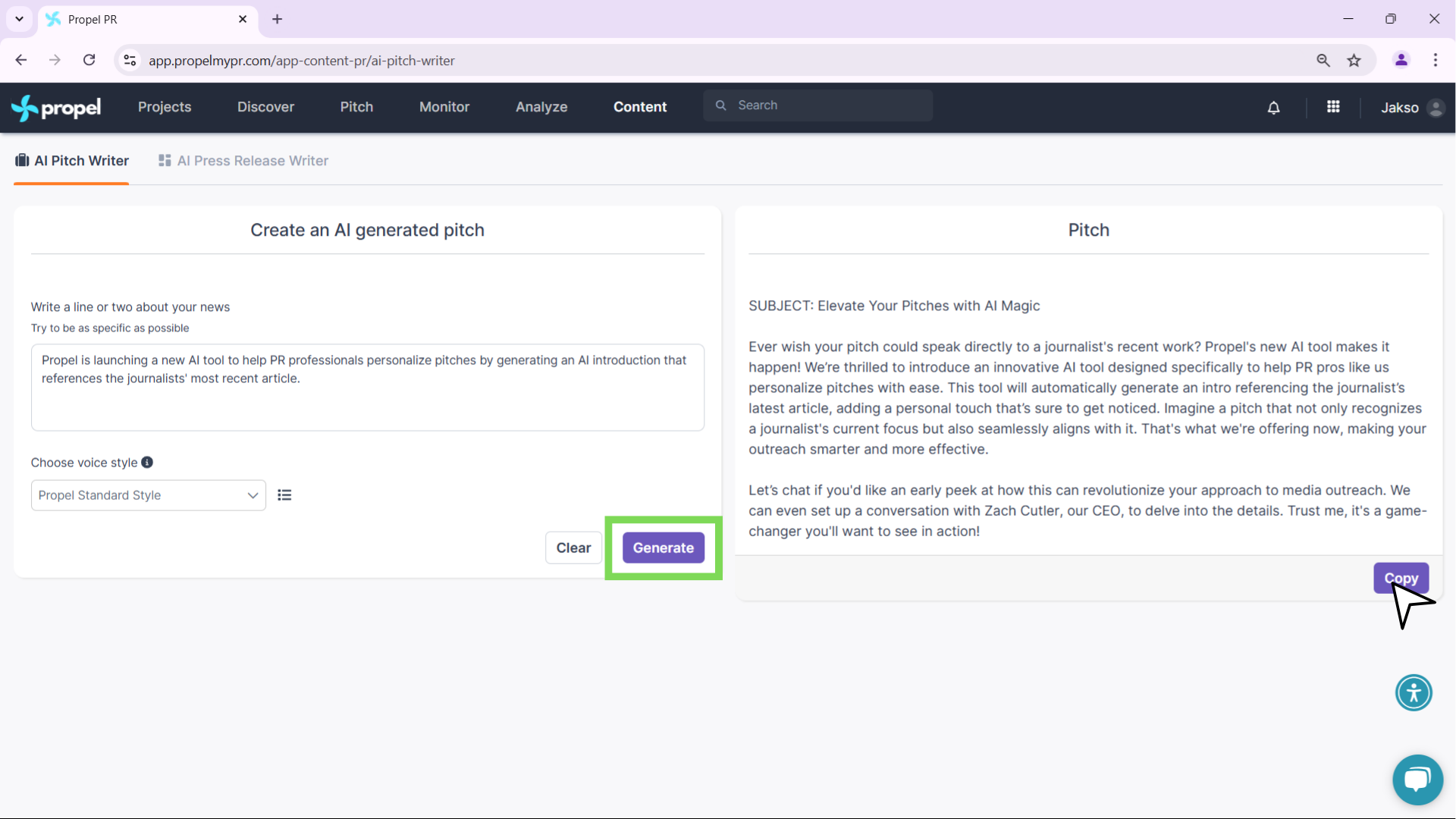Click the Search field in navbar

coord(817,105)
